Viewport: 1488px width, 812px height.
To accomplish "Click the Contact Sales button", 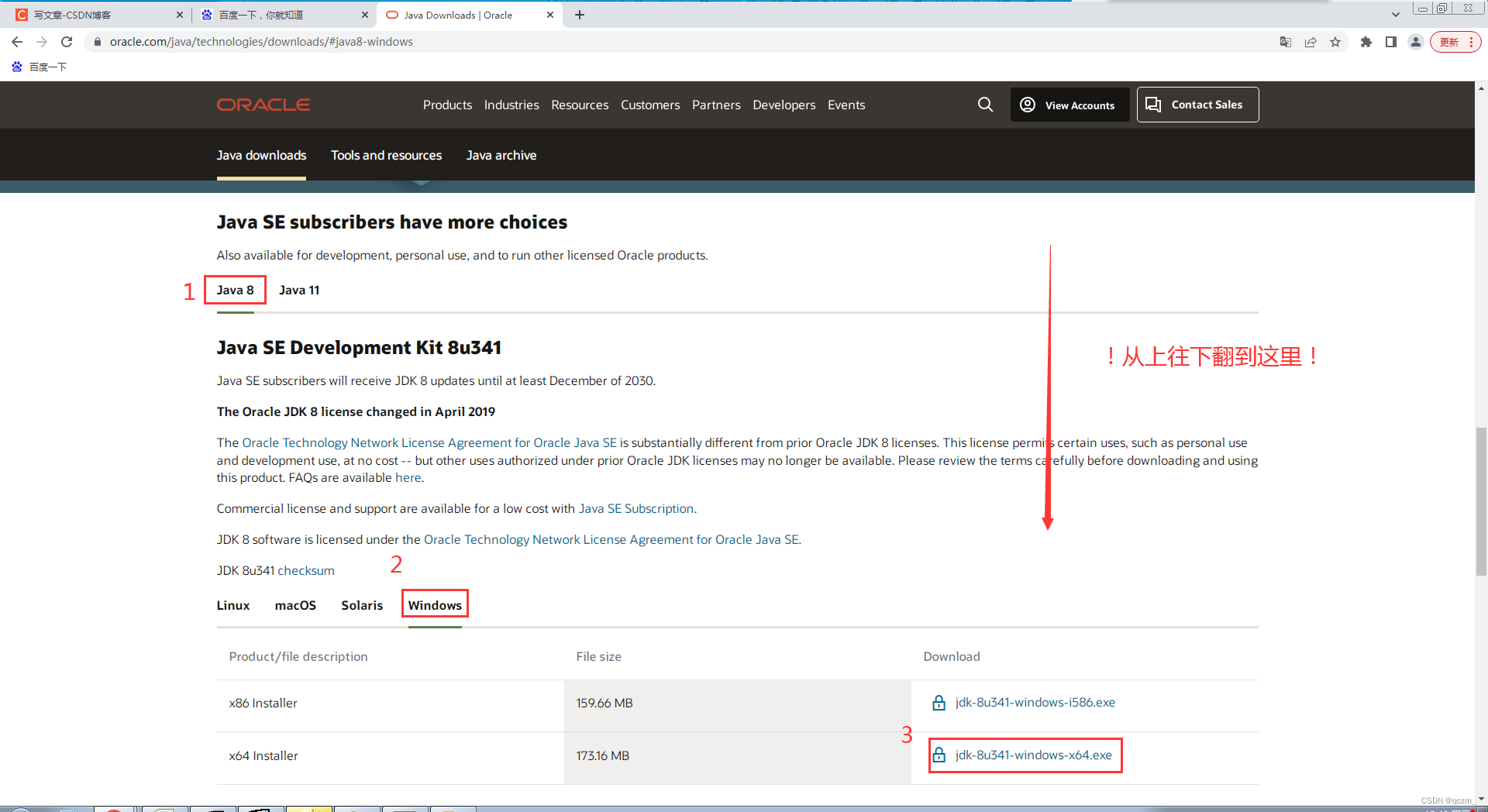I will coord(1197,105).
